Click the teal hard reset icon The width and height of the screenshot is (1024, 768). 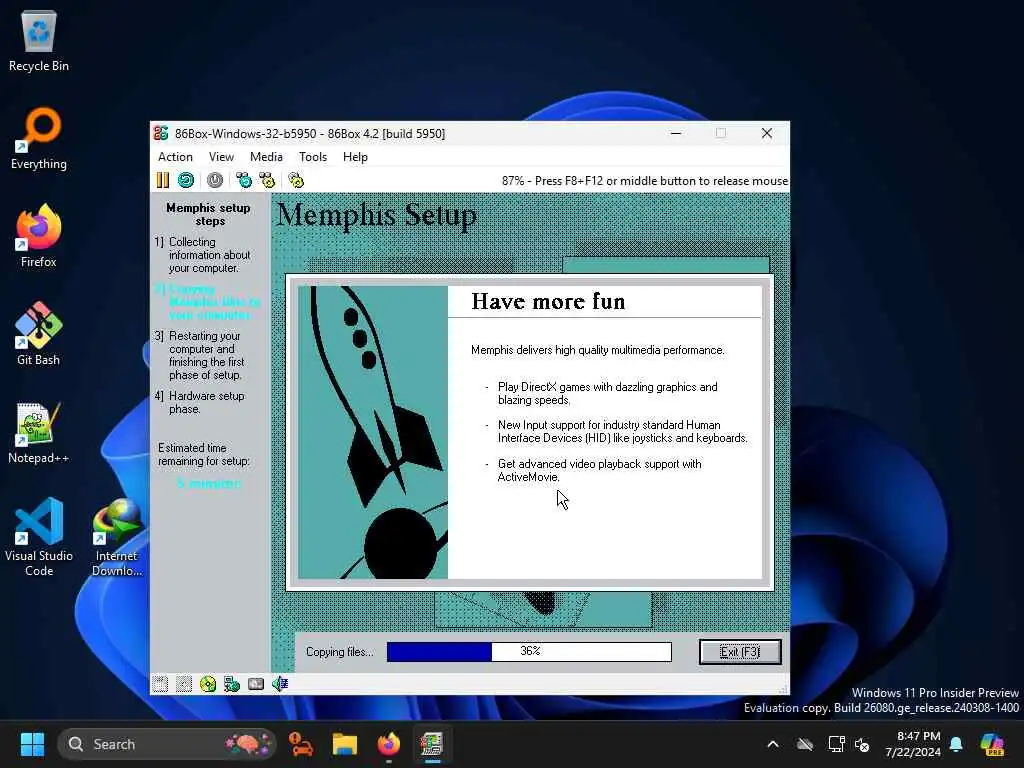pos(186,180)
